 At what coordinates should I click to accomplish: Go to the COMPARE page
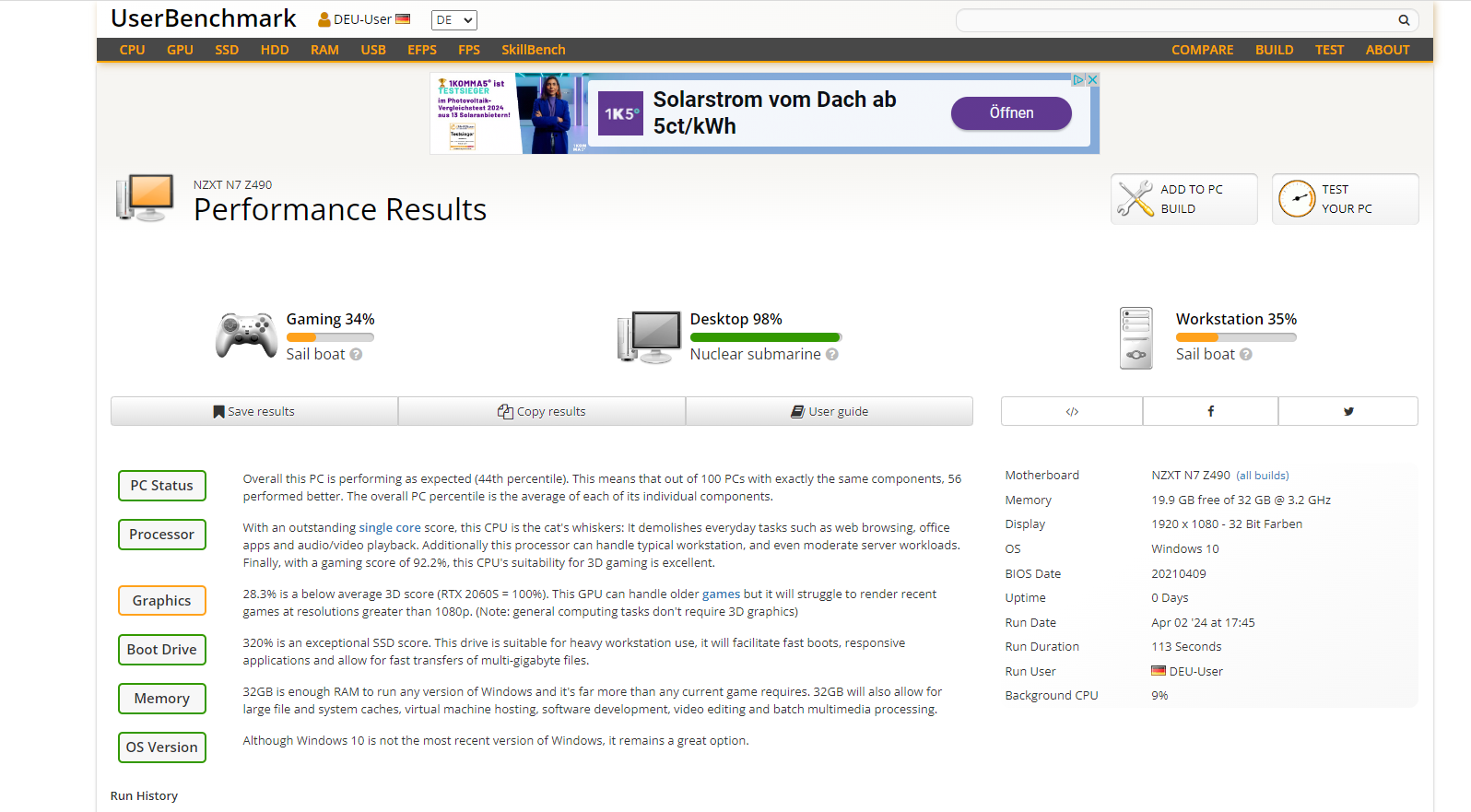[x=1202, y=50]
